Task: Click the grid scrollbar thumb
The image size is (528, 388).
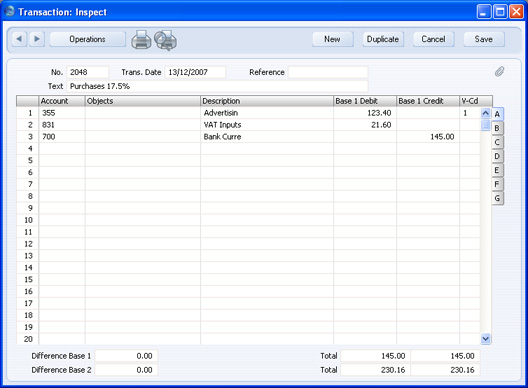Action: 486,125
